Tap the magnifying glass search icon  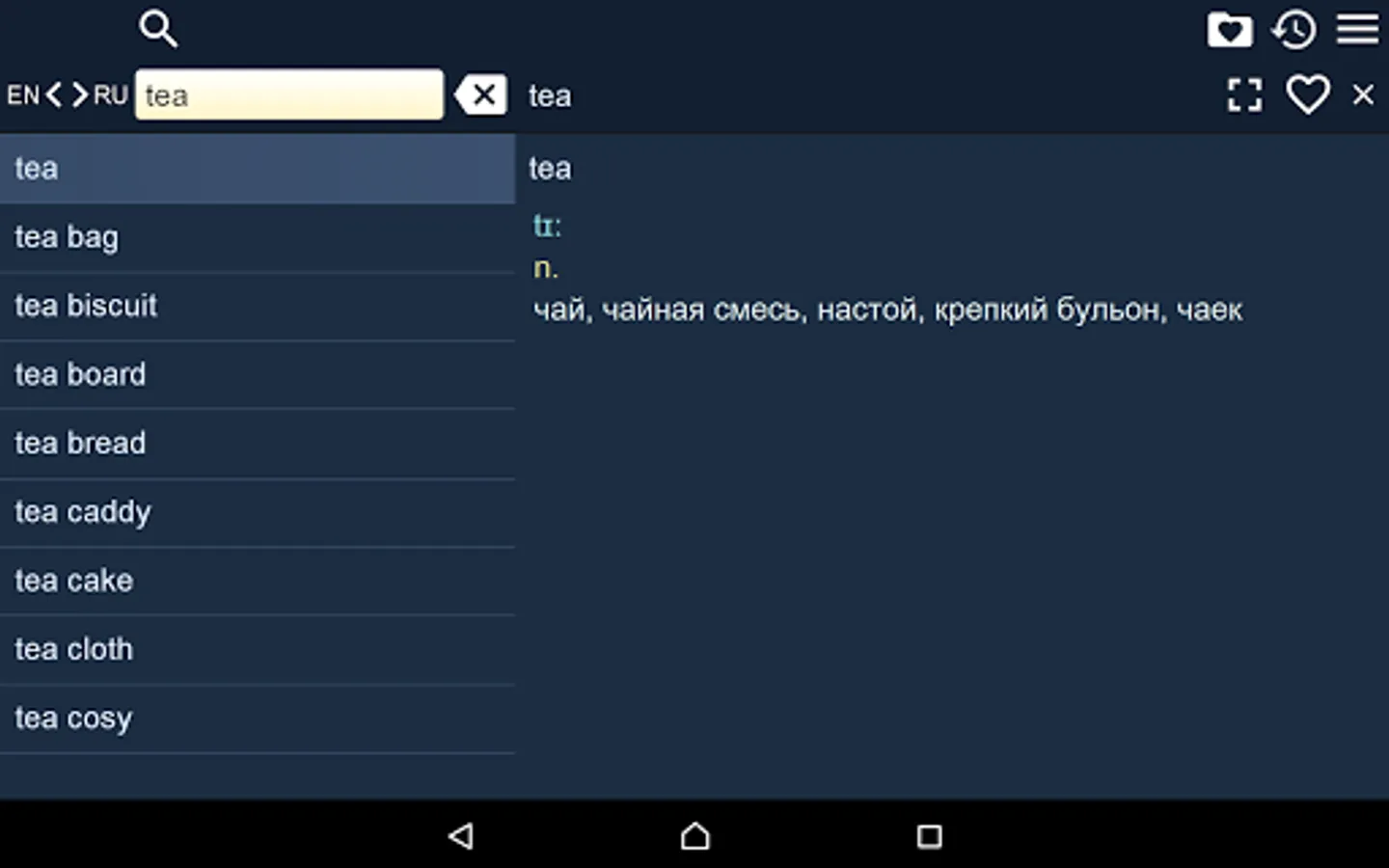tap(158, 29)
